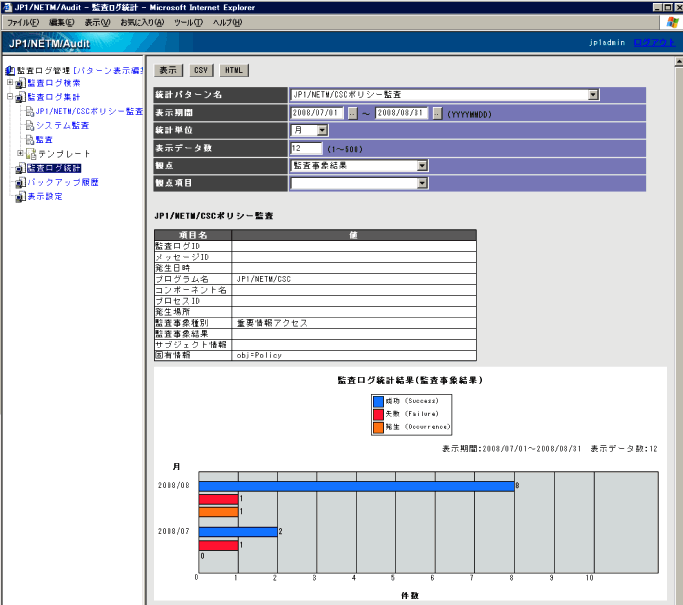Click the icon next to 監査ログ検索

[x=20, y=83]
